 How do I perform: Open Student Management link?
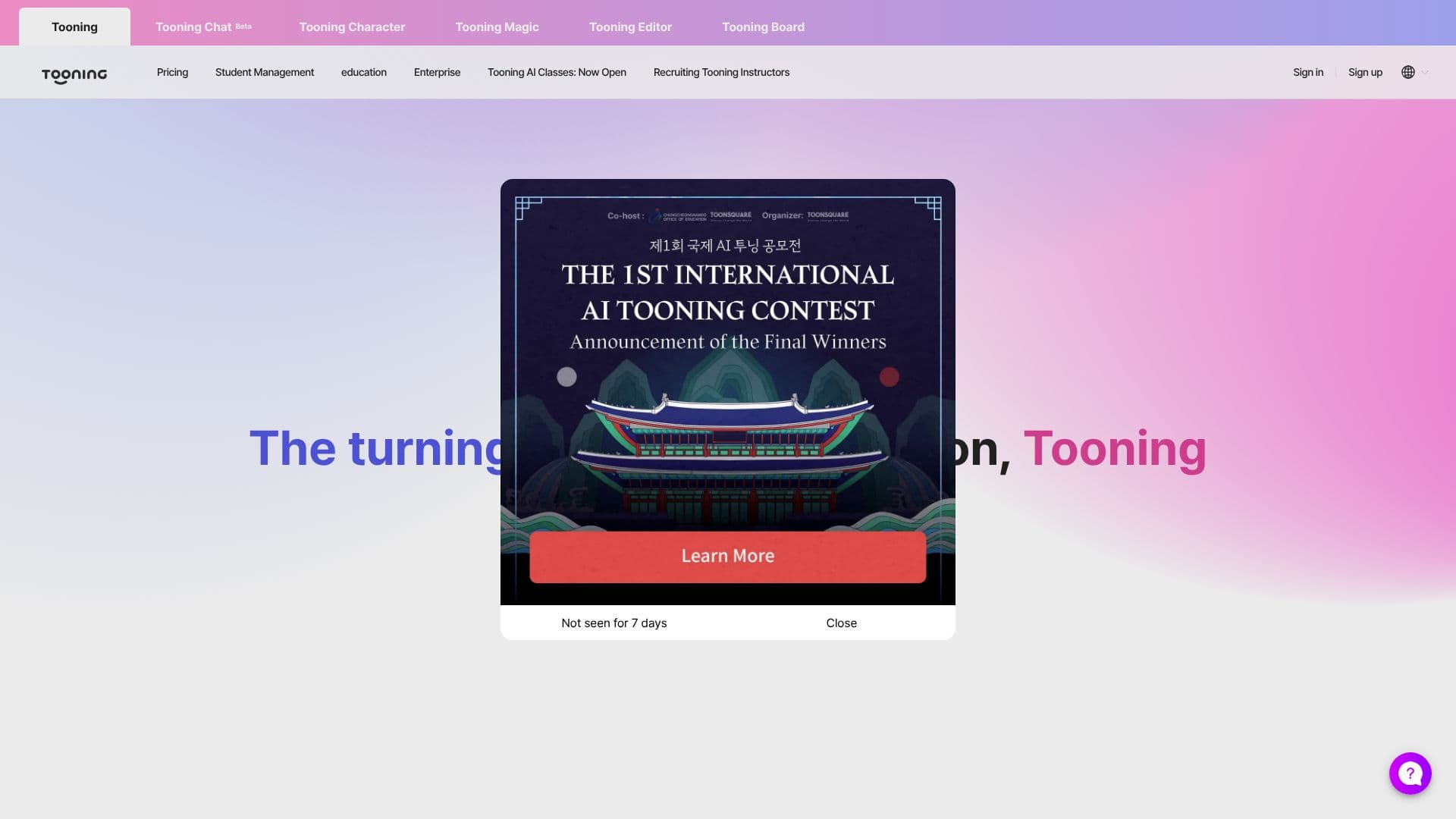[265, 72]
